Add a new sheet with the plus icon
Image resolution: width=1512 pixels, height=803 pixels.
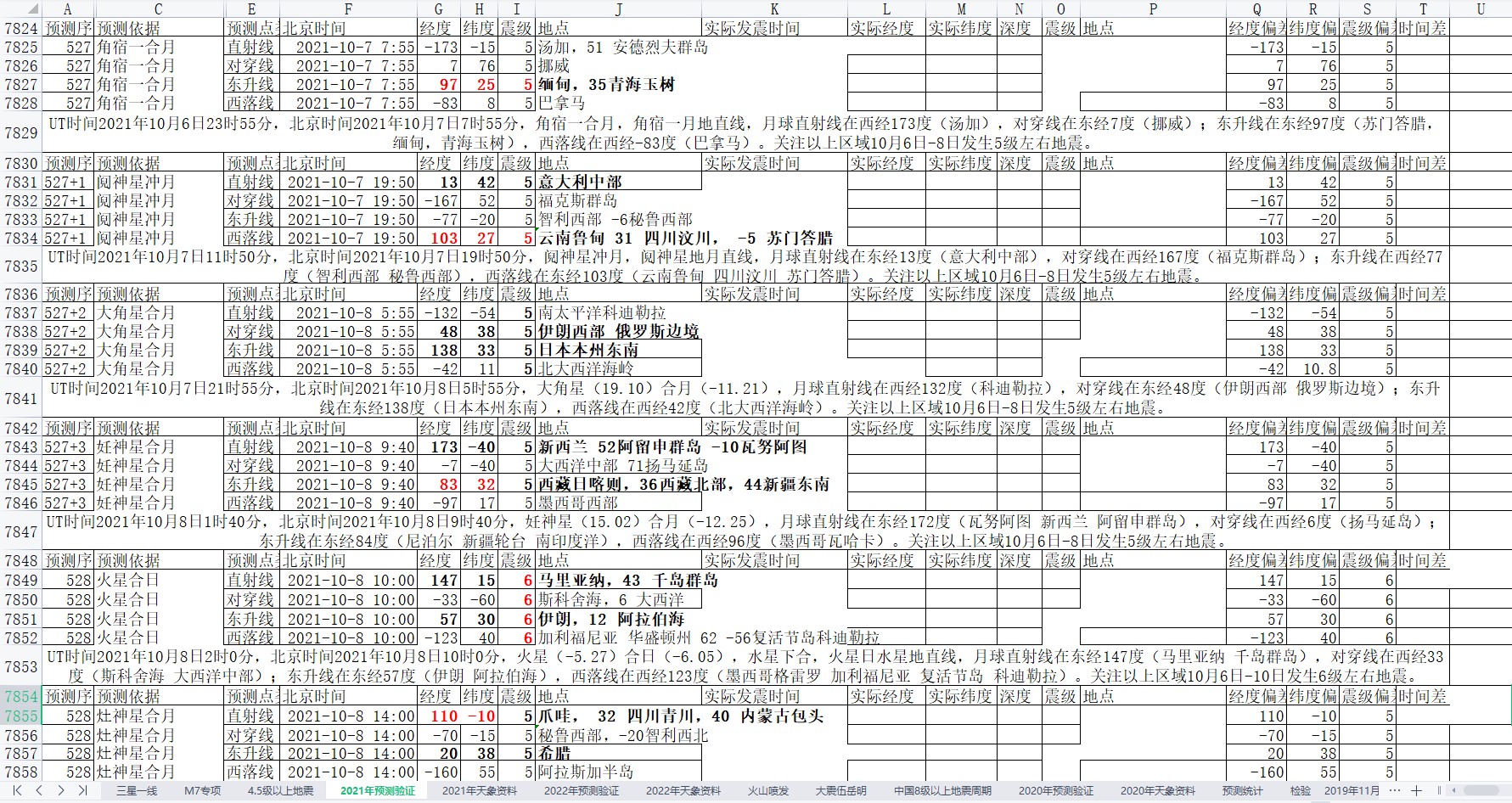(x=1416, y=790)
